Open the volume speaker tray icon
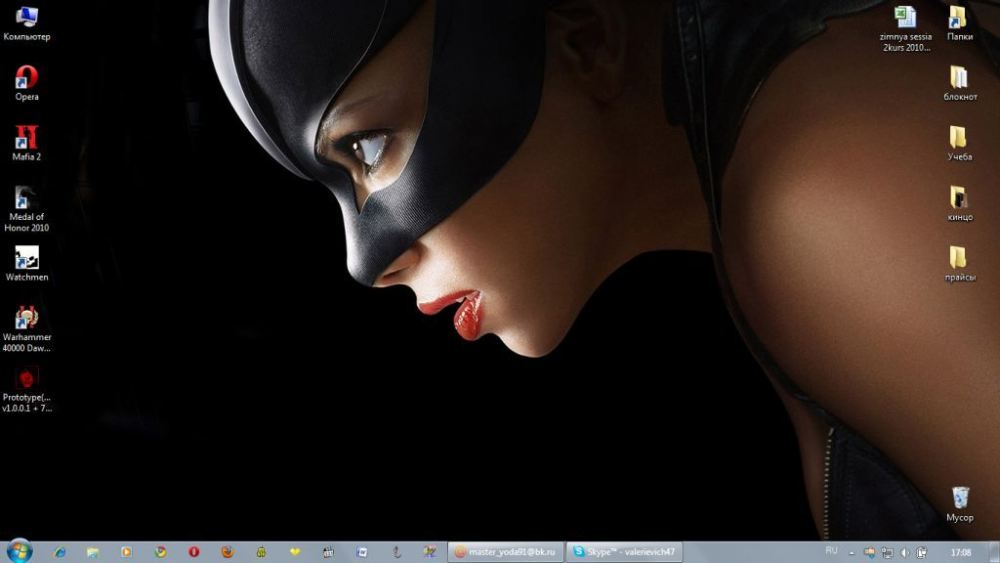Viewport: 1000px width, 563px height. coord(904,552)
